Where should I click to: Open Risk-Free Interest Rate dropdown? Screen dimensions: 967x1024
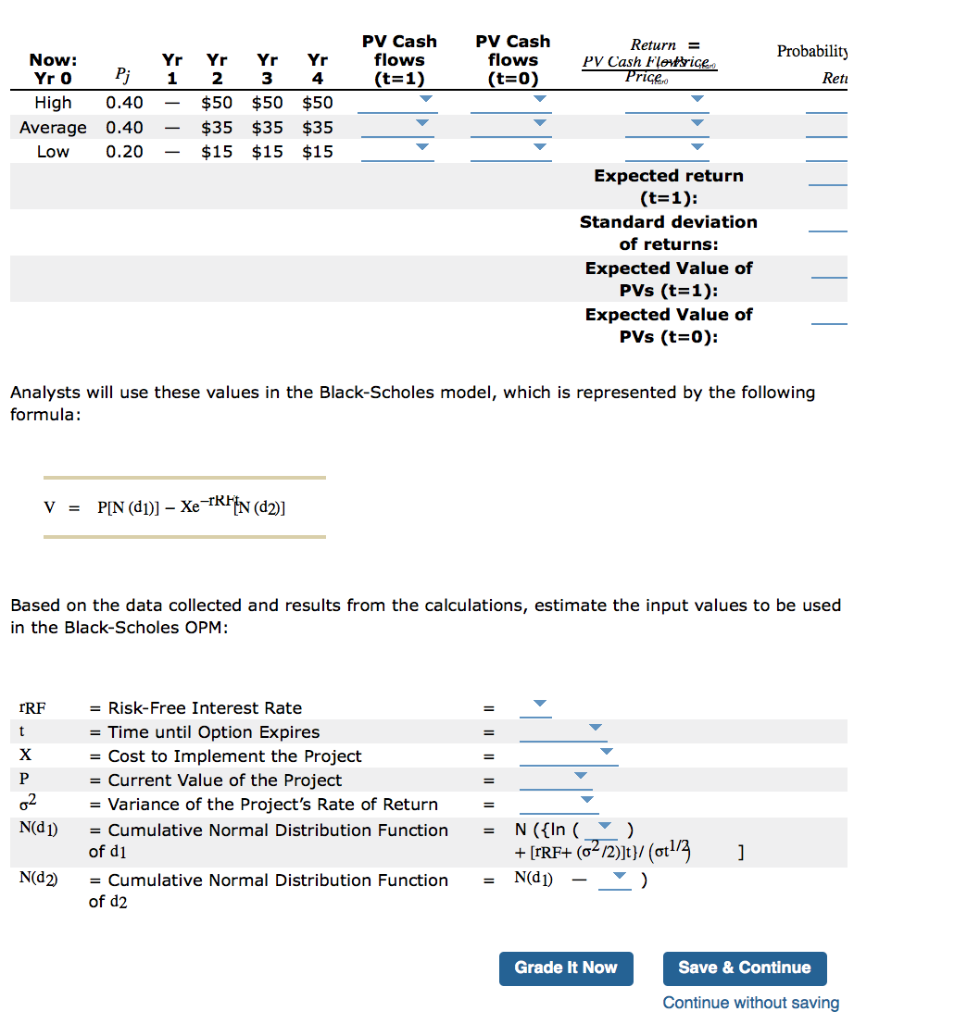538,703
